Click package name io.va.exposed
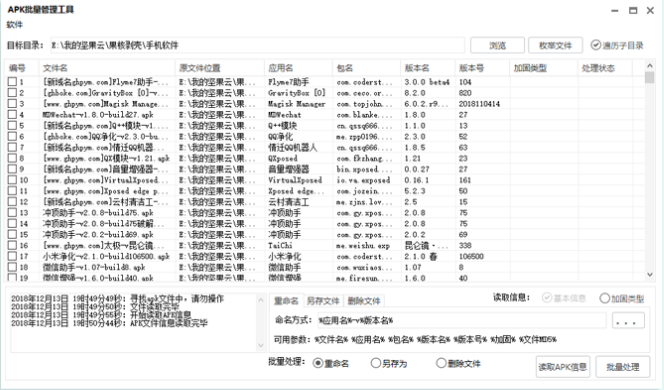This screenshot has width=664, height=390. 363,180
